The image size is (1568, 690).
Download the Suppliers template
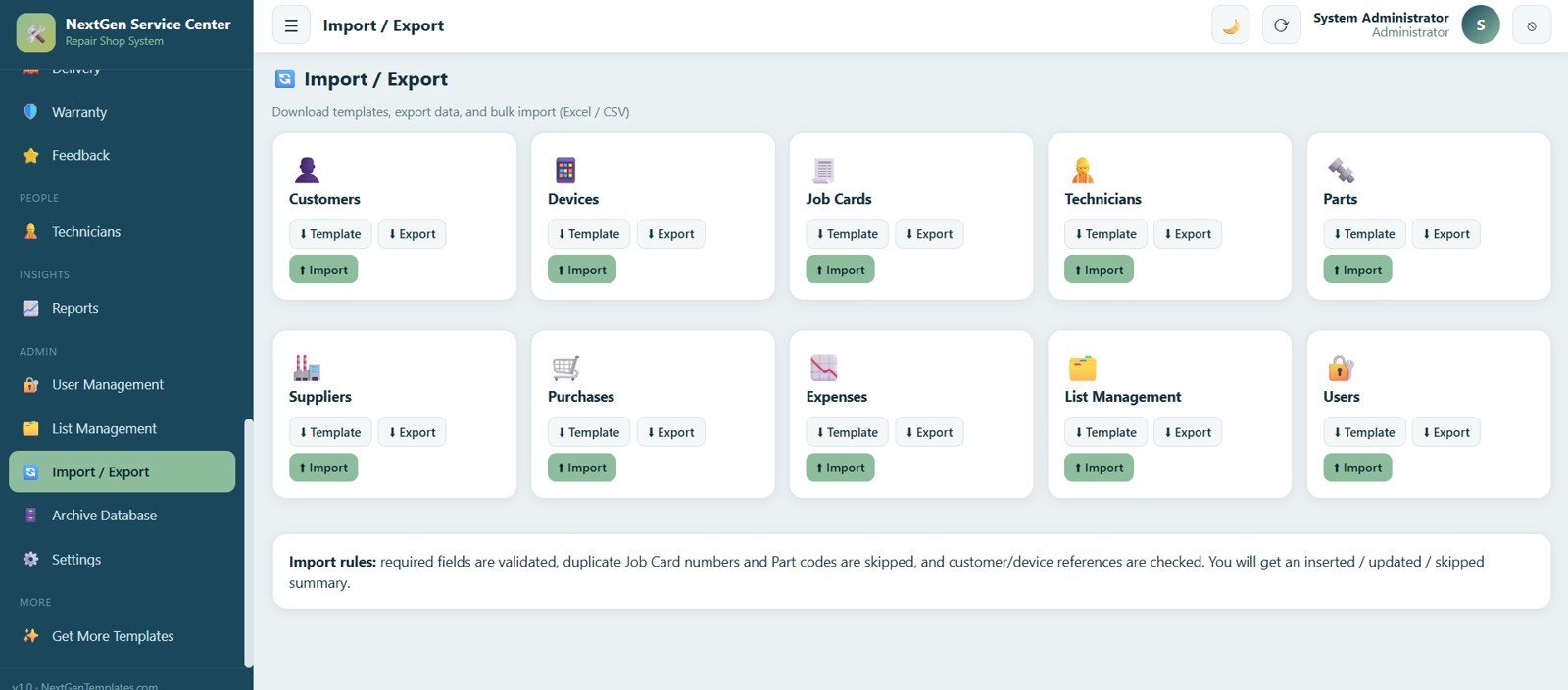[330, 432]
